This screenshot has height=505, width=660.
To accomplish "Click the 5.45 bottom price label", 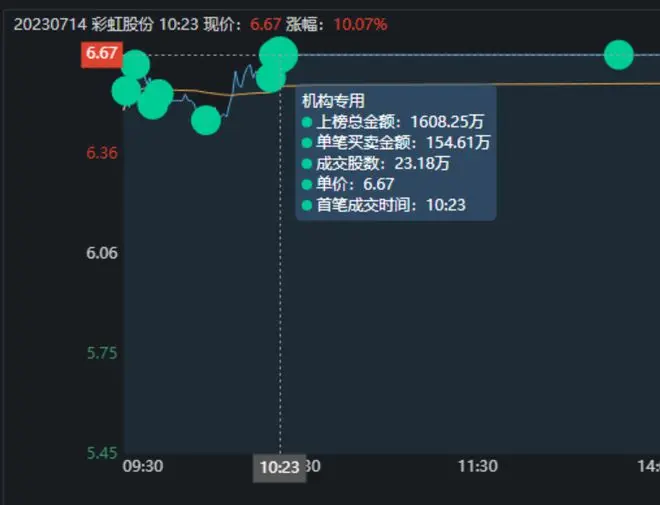I will (x=101, y=453).
